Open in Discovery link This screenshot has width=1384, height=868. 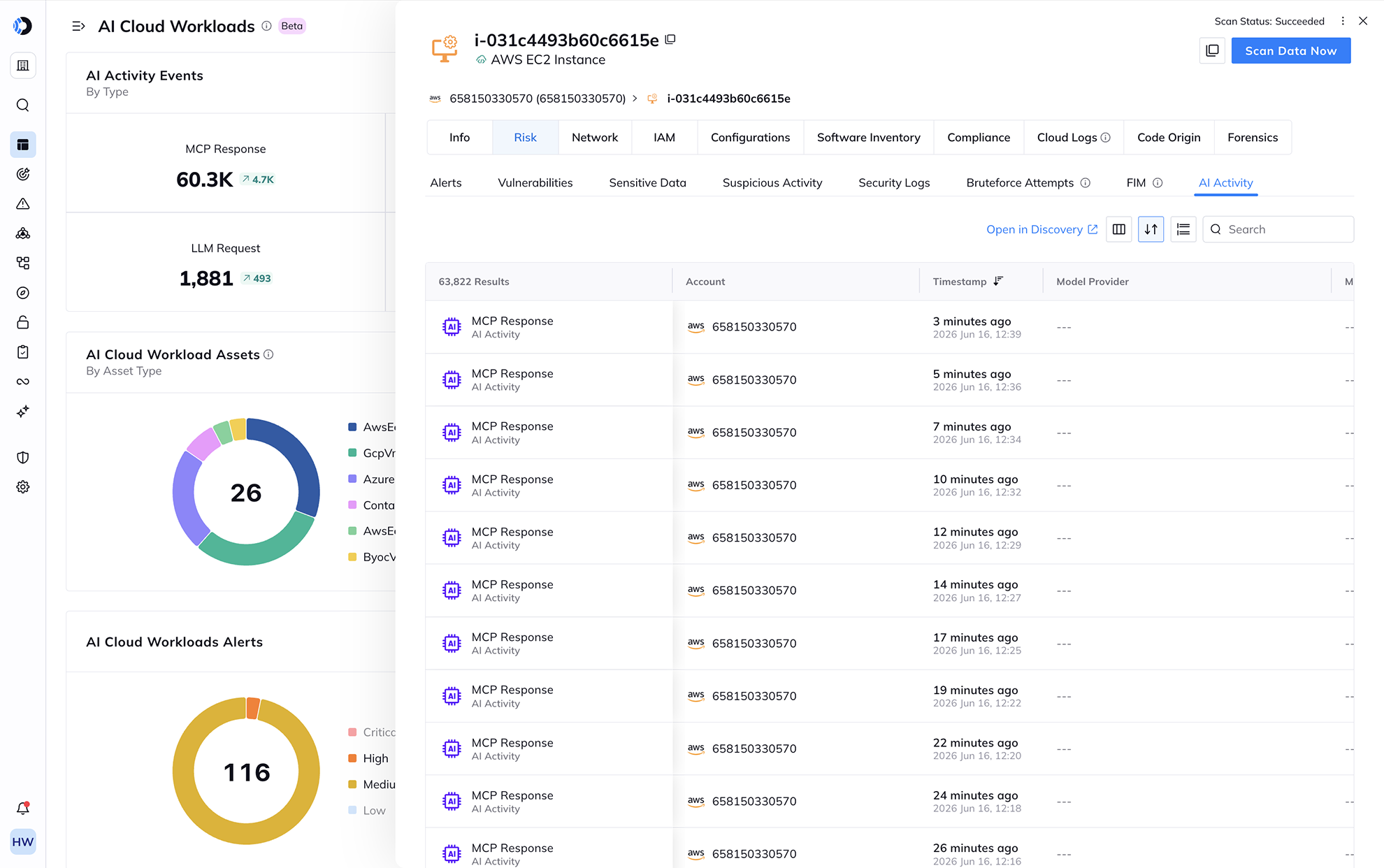[1041, 229]
